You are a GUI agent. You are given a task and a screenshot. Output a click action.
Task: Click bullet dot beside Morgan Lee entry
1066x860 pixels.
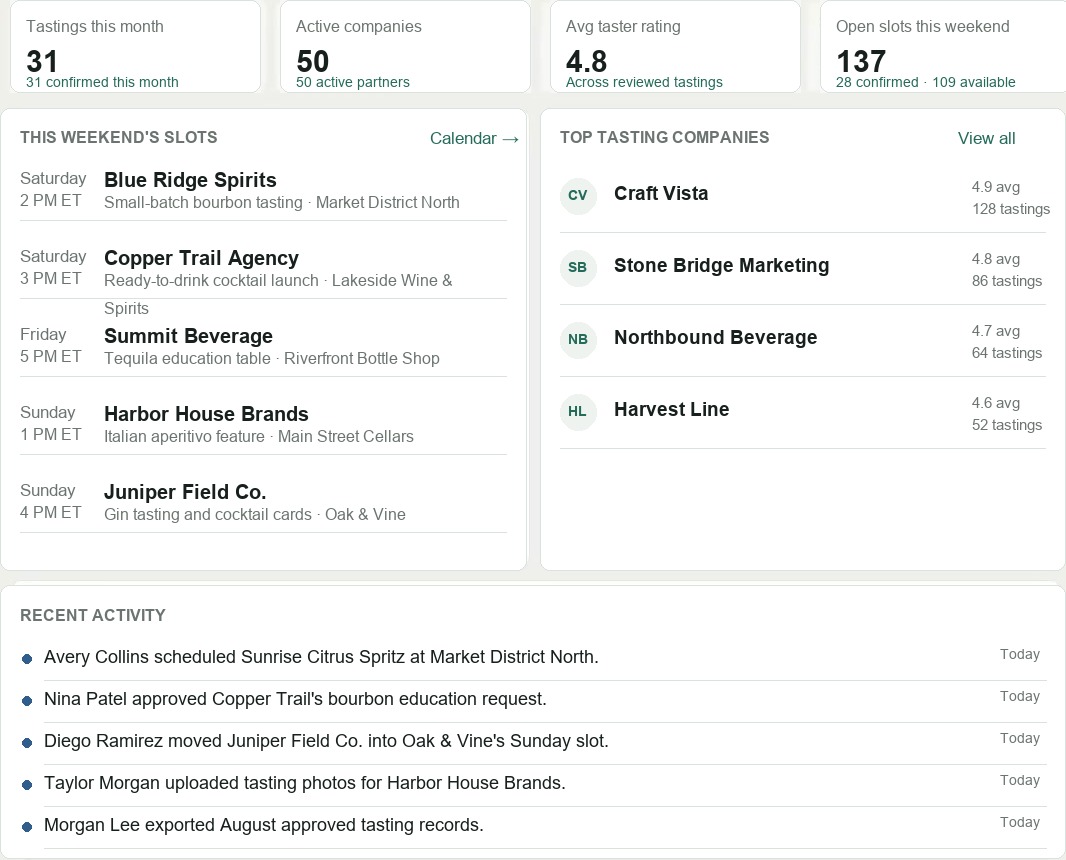pos(27,827)
